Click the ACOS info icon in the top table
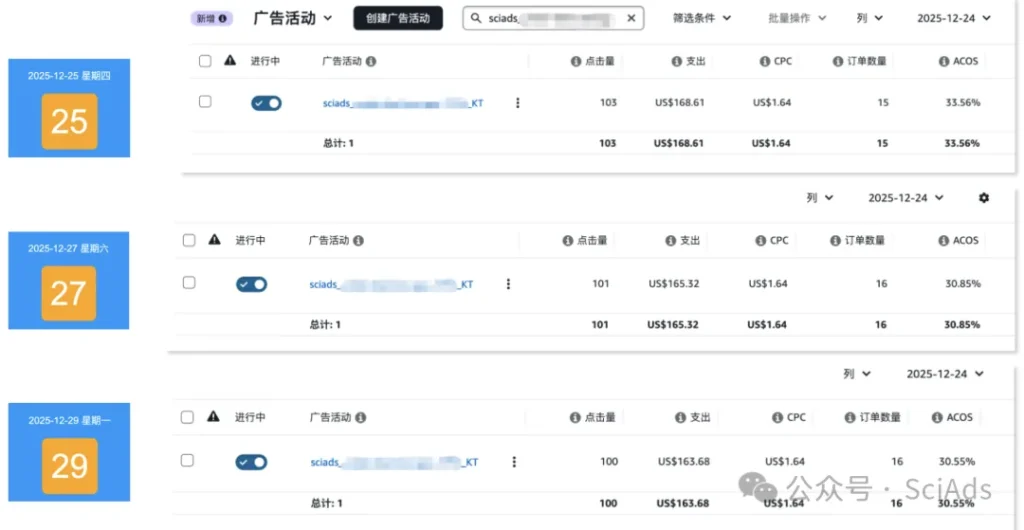 click(943, 61)
